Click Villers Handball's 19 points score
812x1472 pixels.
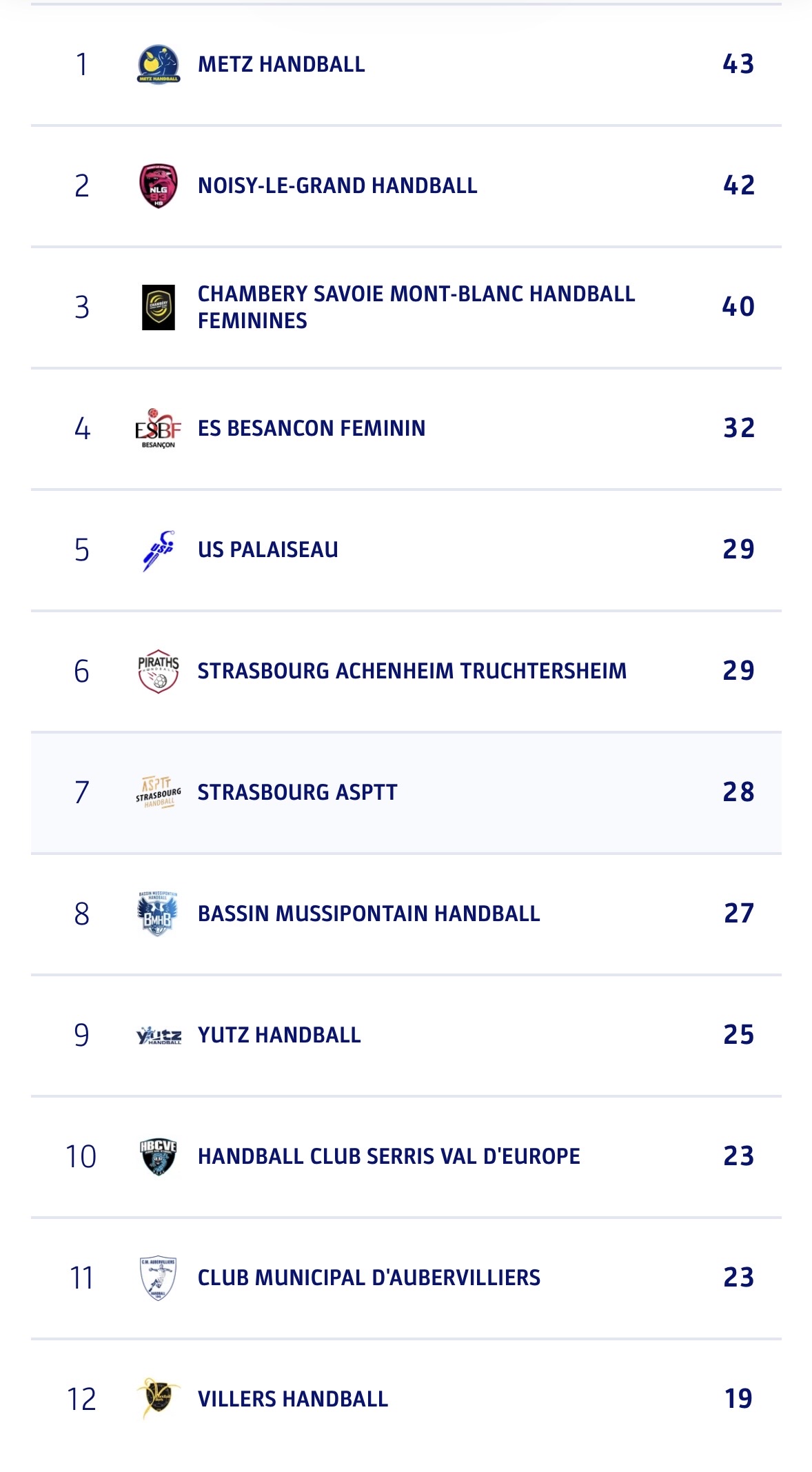[738, 1399]
